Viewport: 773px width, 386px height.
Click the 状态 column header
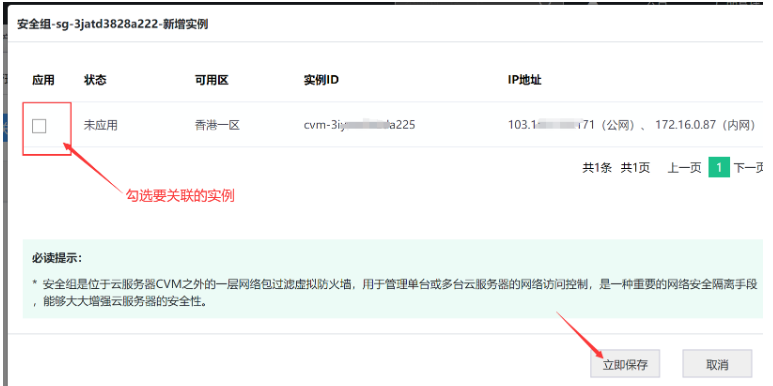pos(95,80)
